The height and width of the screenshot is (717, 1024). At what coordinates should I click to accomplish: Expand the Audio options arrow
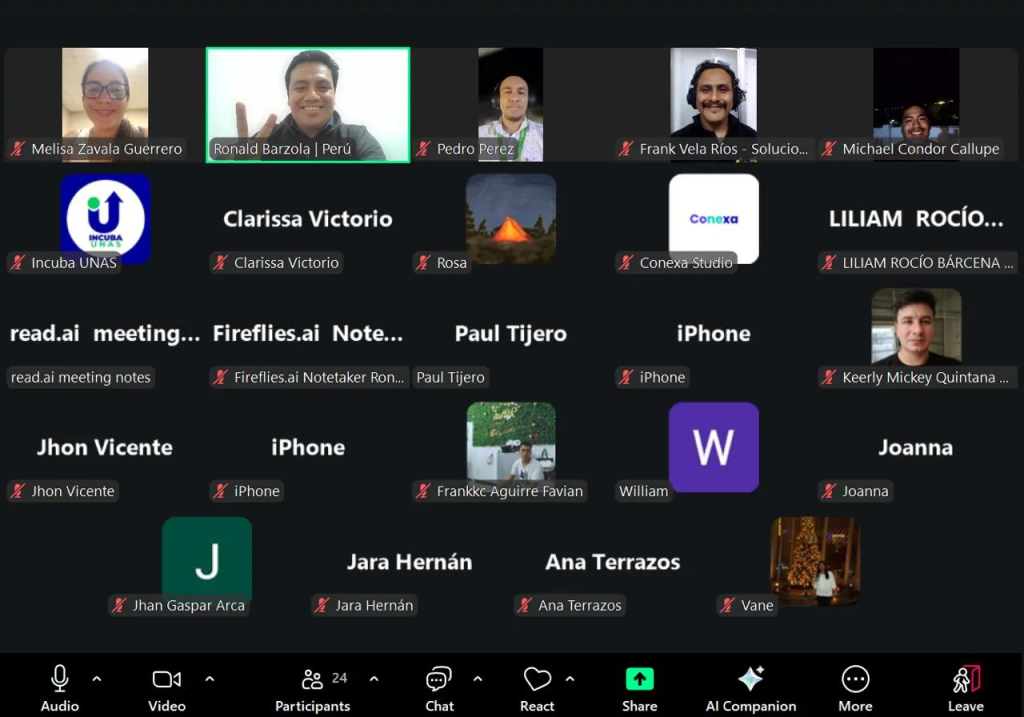coord(97,679)
